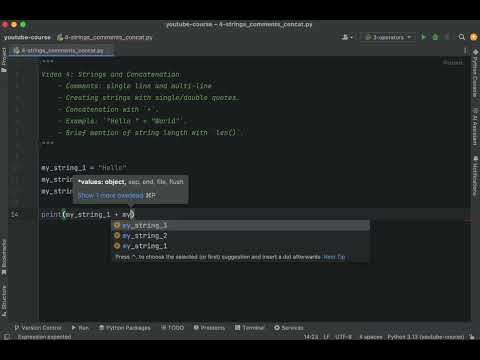Open the 3-operators run configuration dropdown

tap(388, 37)
